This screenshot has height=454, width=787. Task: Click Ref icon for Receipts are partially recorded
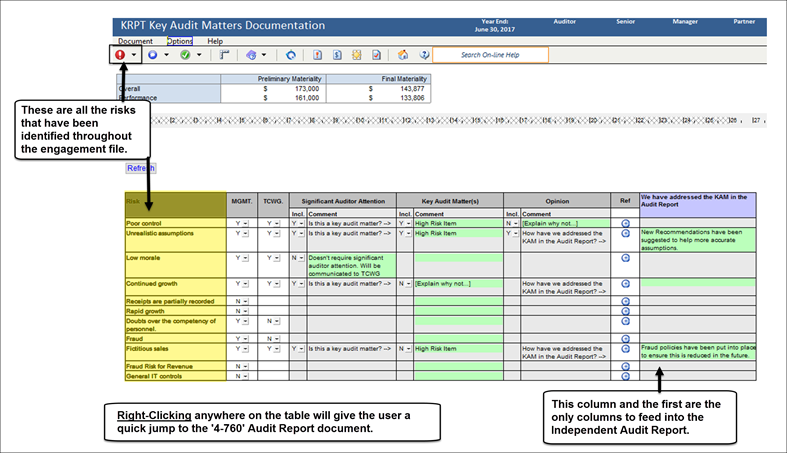(x=625, y=301)
